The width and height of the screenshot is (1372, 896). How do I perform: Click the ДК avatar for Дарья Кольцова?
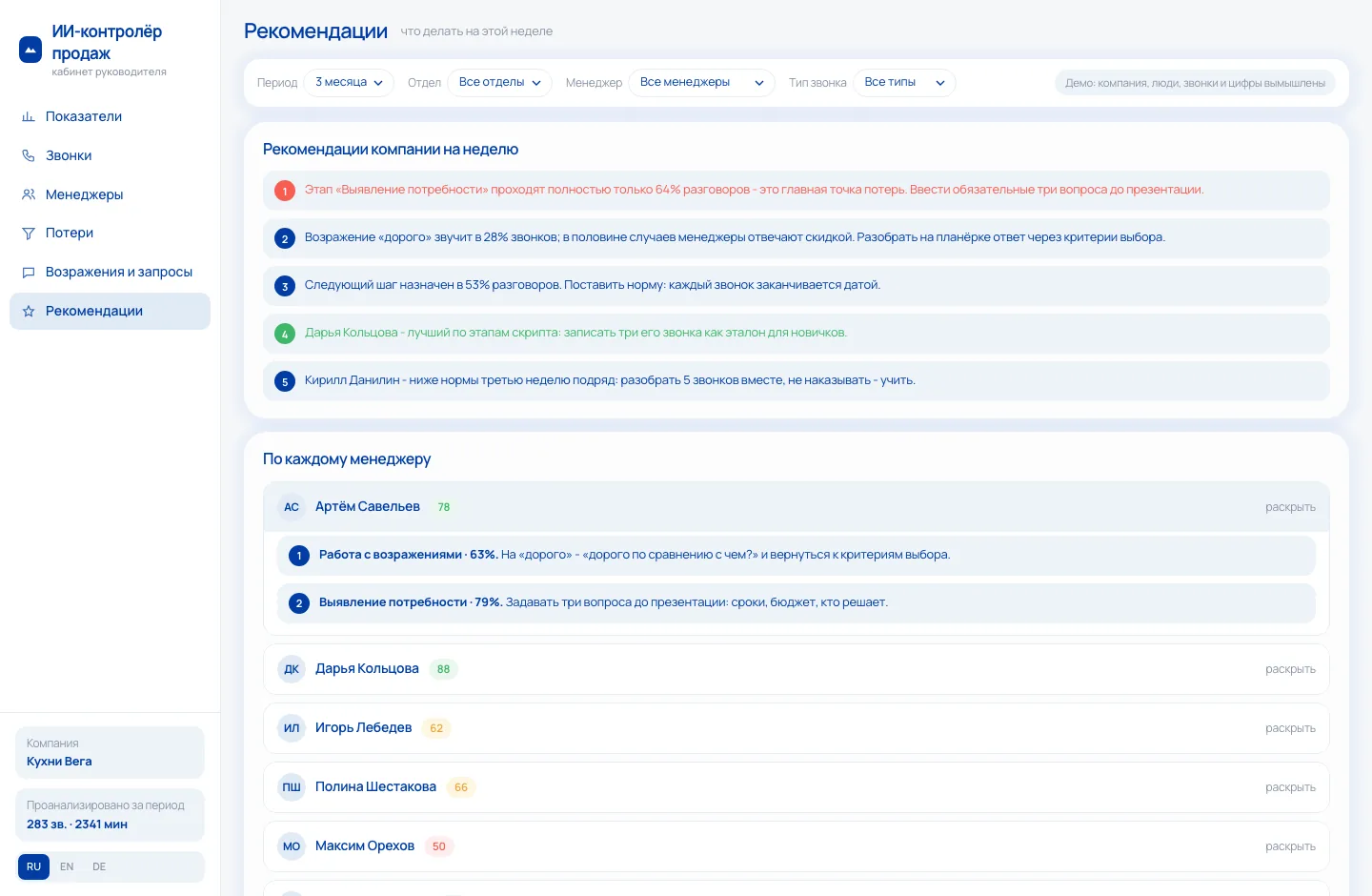click(292, 669)
